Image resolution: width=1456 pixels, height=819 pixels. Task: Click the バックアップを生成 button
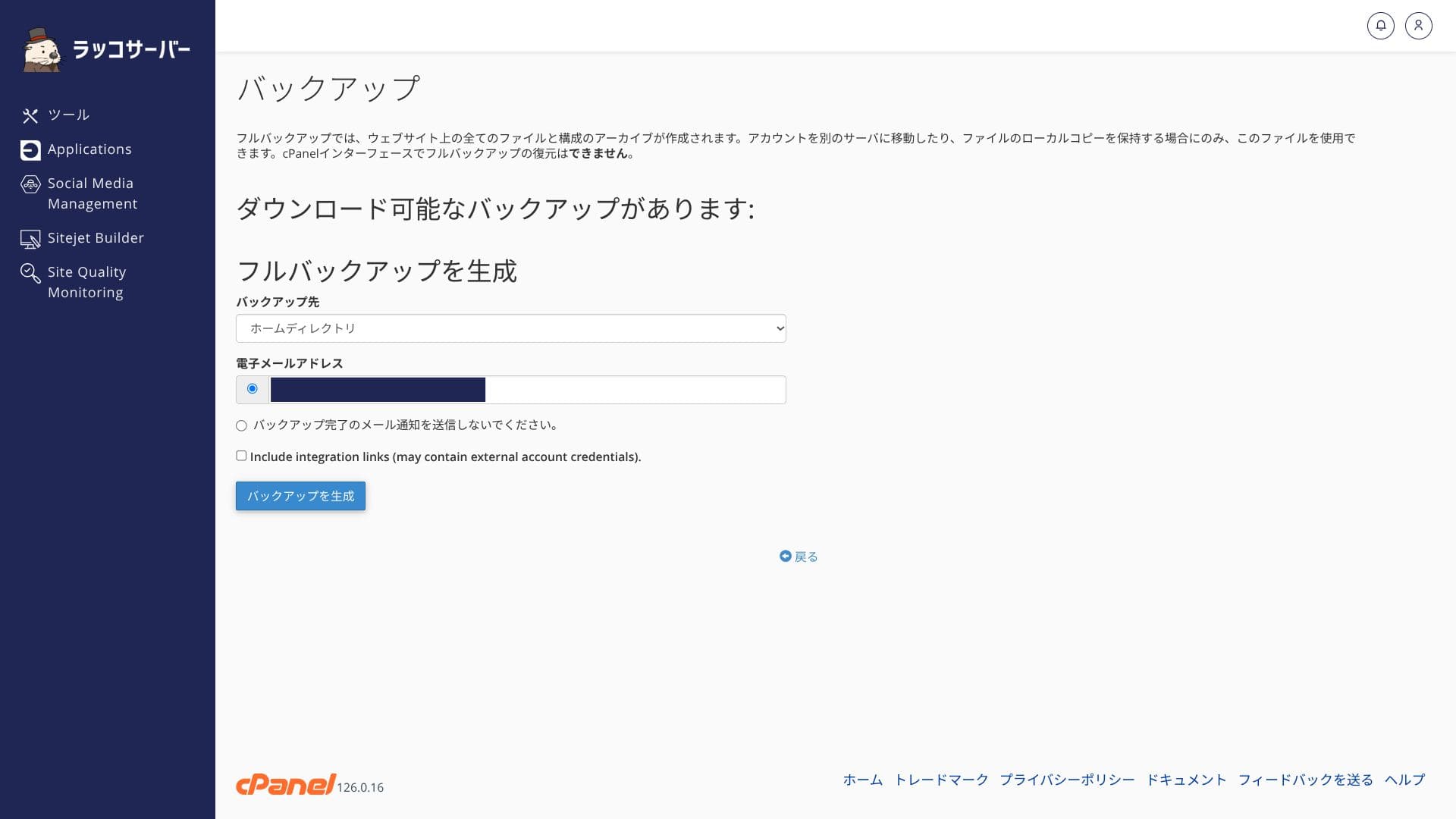300,496
